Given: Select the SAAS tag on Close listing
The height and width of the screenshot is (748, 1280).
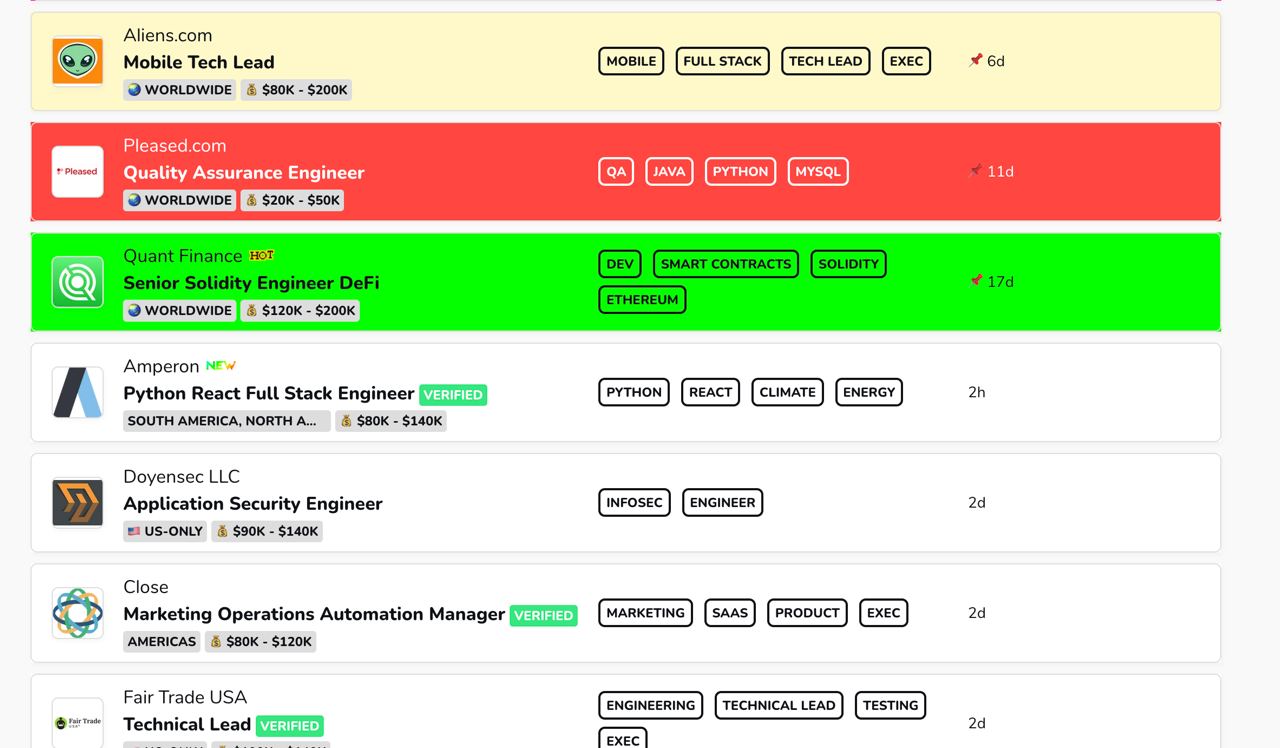Looking at the screenshot, I should tap(730, 613).
